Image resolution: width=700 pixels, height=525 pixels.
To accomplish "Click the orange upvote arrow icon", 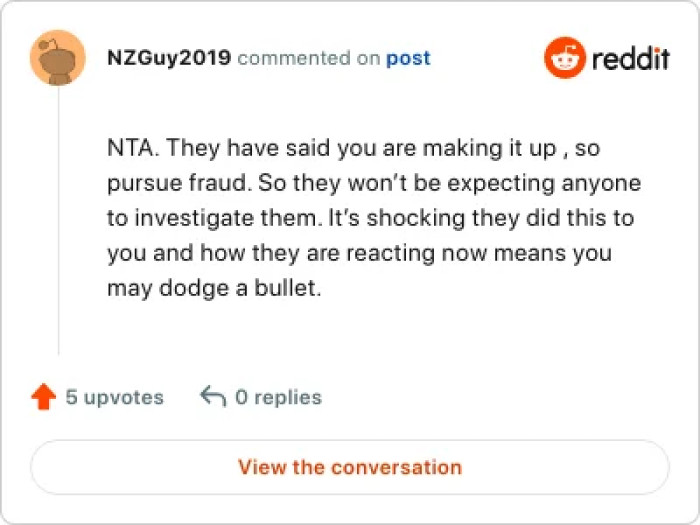I will coord(43,397).
